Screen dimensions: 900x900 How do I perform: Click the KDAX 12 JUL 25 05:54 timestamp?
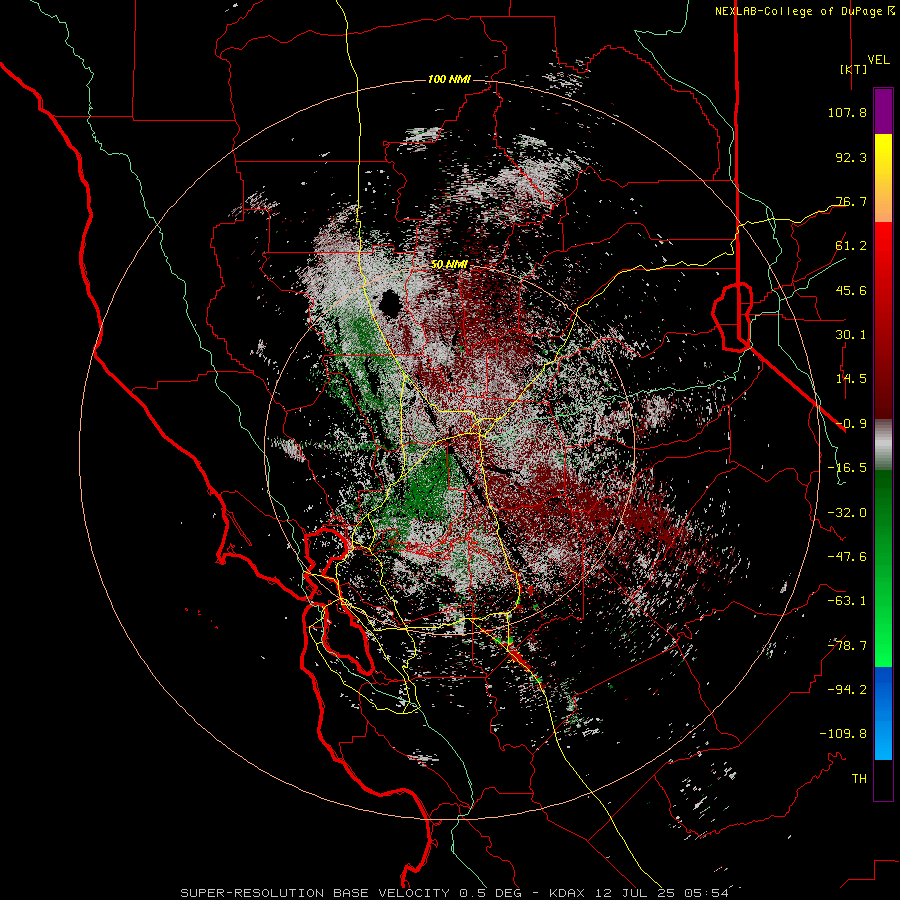click(x=639, y=893)
